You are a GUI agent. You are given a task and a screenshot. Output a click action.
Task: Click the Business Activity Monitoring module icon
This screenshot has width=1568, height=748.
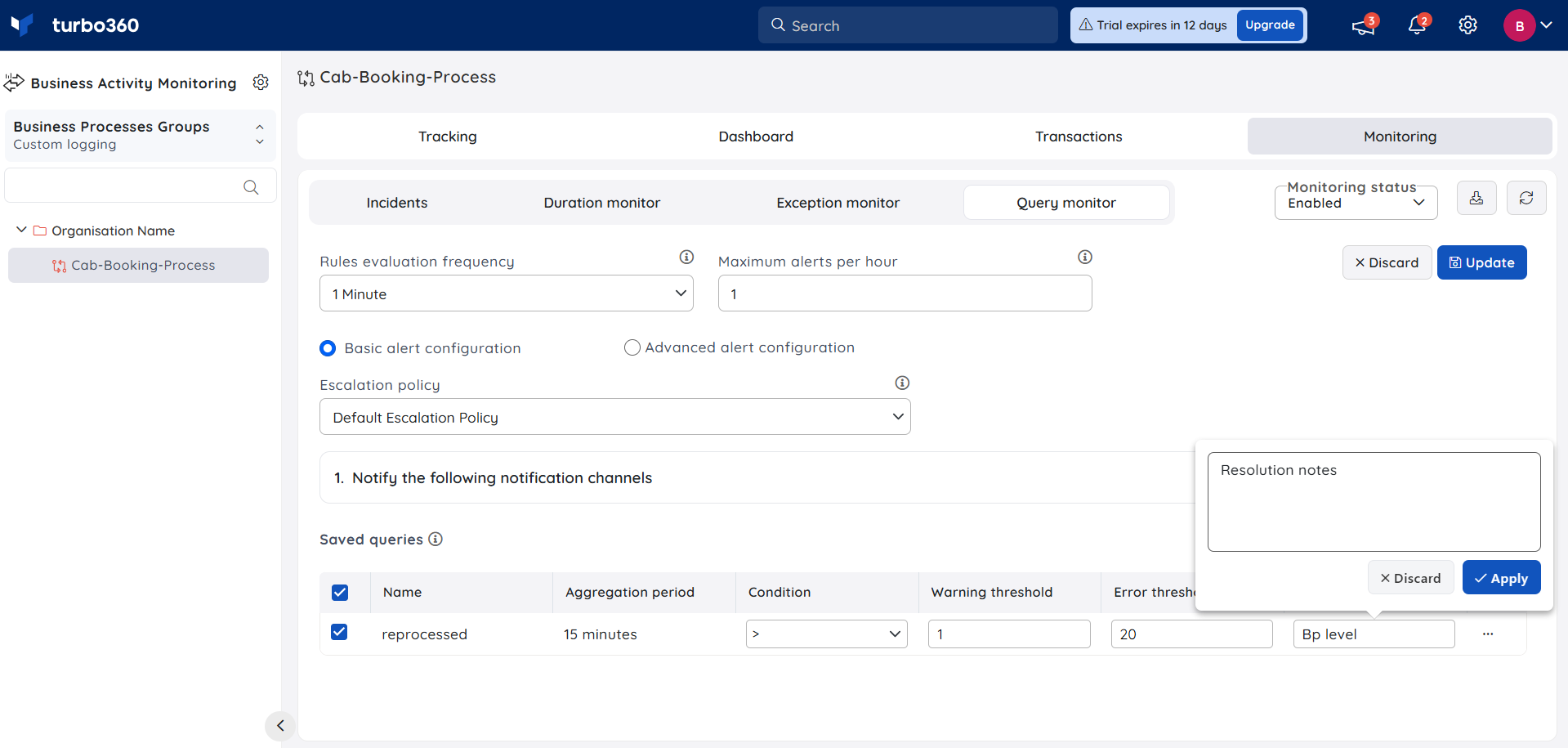point(14,83)
